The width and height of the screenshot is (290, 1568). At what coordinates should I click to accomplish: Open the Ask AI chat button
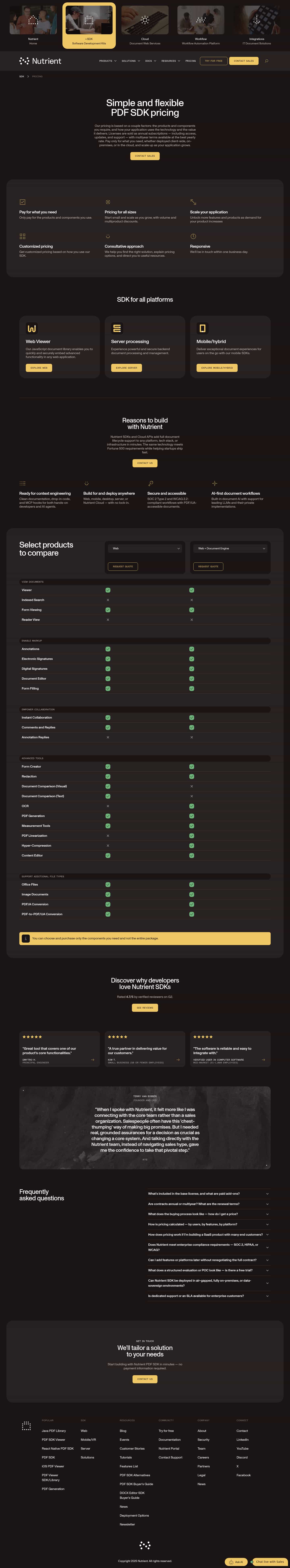pyautogui.click(x=236, y=1561)
